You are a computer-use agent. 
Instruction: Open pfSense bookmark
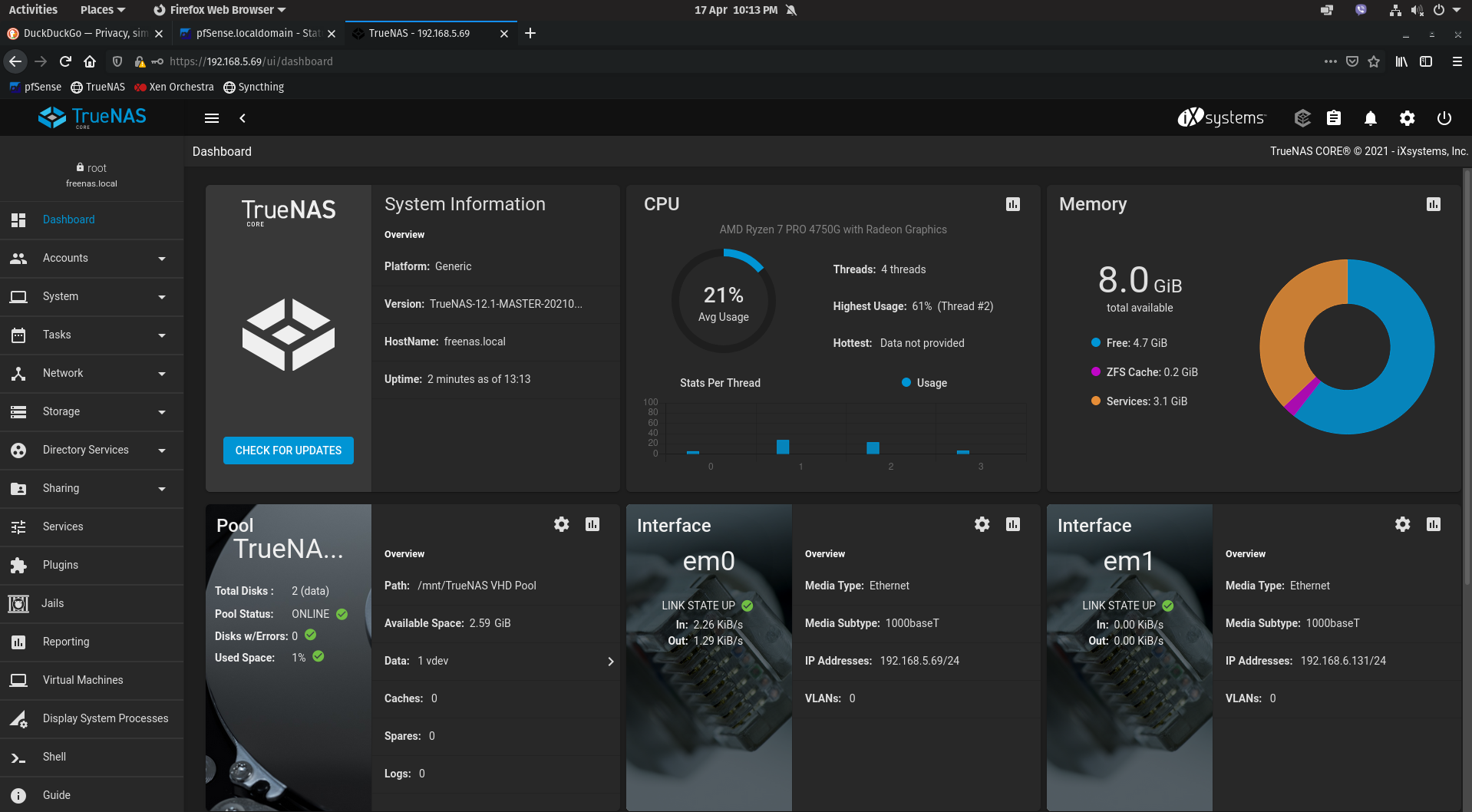coord(35,87)
